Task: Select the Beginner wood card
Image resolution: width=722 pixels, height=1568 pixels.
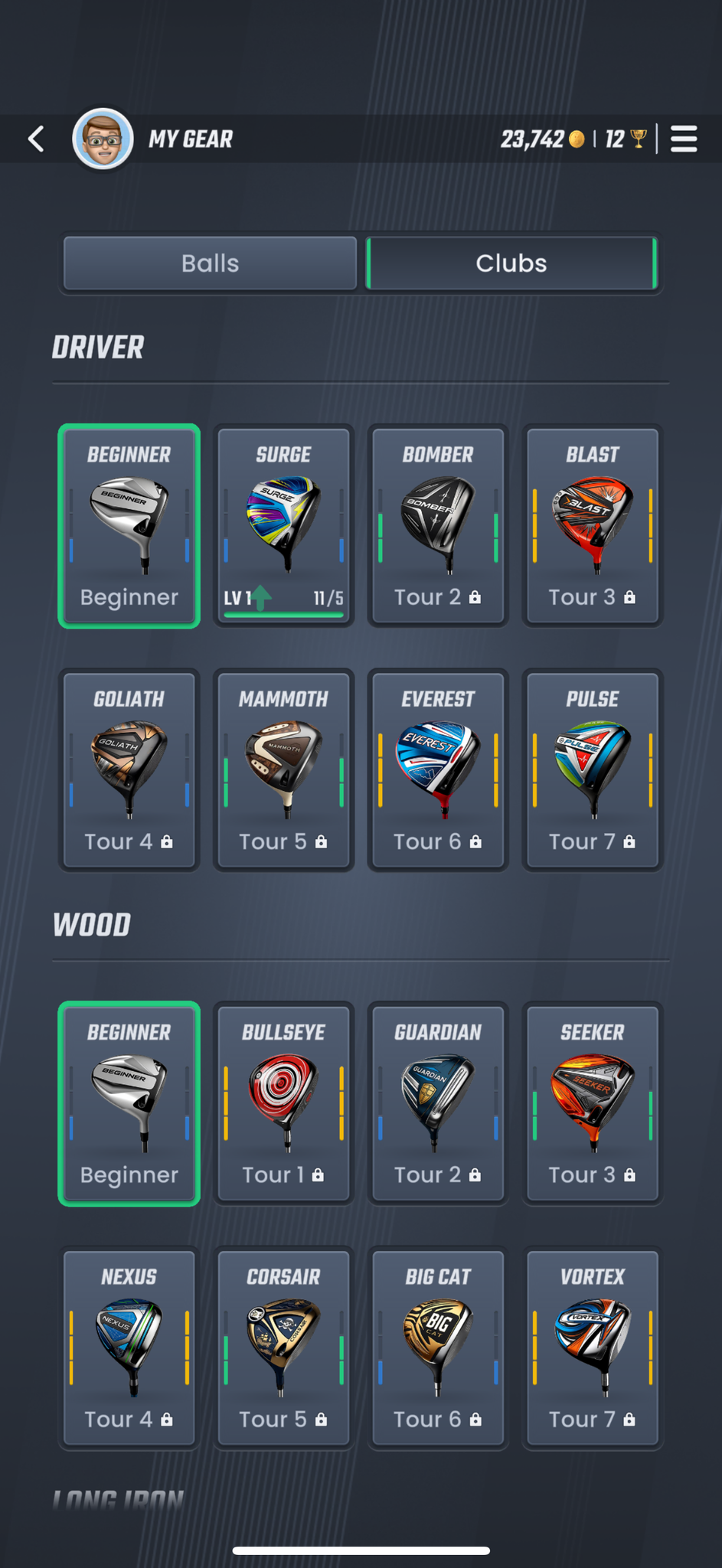Action: tap(129, 1103)
